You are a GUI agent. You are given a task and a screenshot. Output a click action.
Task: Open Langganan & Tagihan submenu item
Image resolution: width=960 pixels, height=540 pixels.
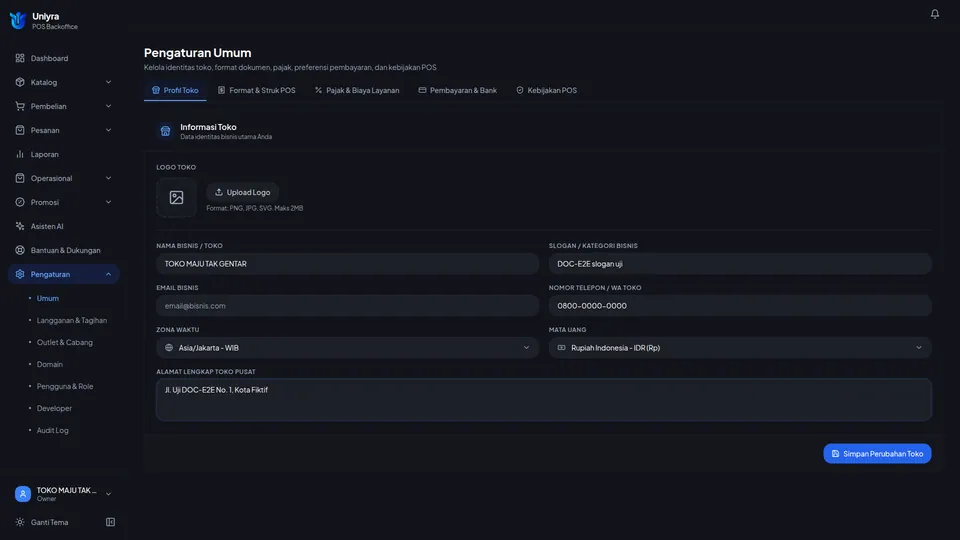point(72,320)
